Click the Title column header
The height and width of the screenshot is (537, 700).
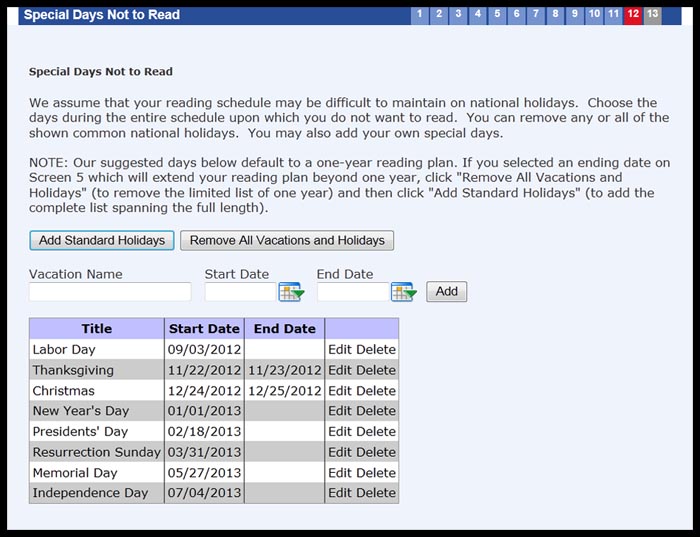click(x=97, y=329)
